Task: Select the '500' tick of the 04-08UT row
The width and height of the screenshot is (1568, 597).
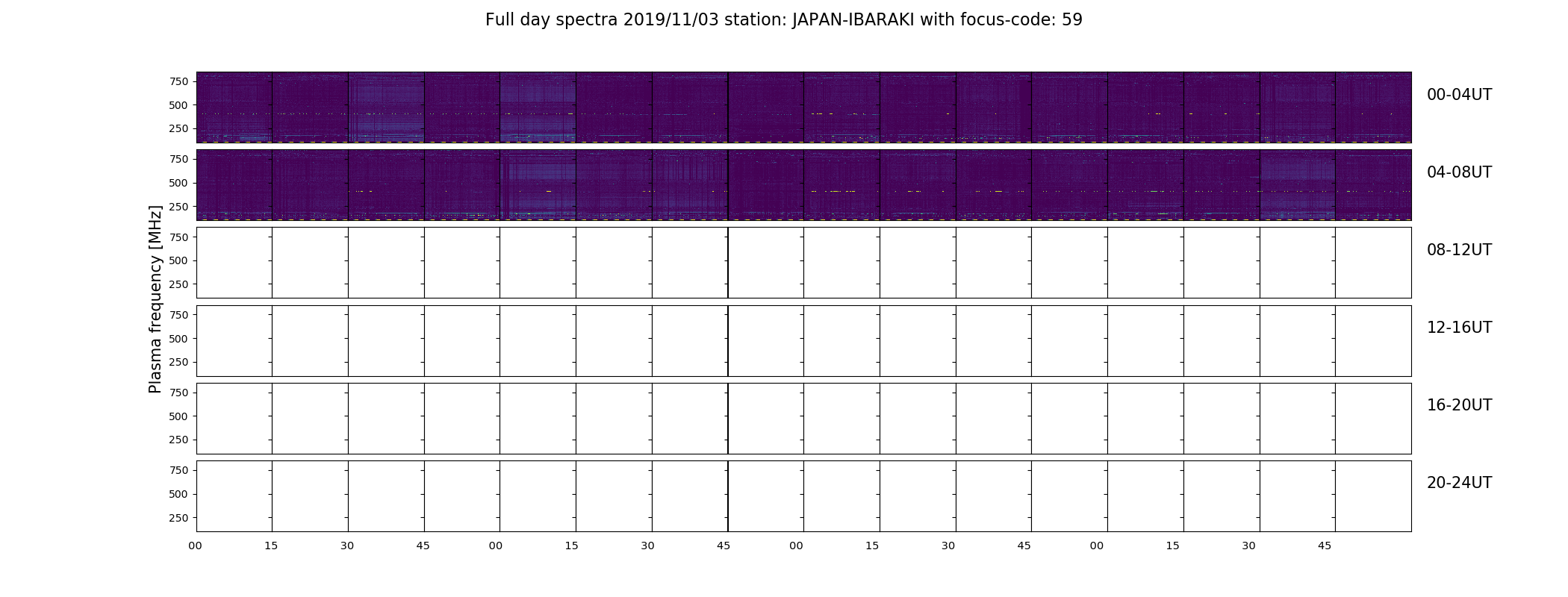Action: (x=178, y=183)
